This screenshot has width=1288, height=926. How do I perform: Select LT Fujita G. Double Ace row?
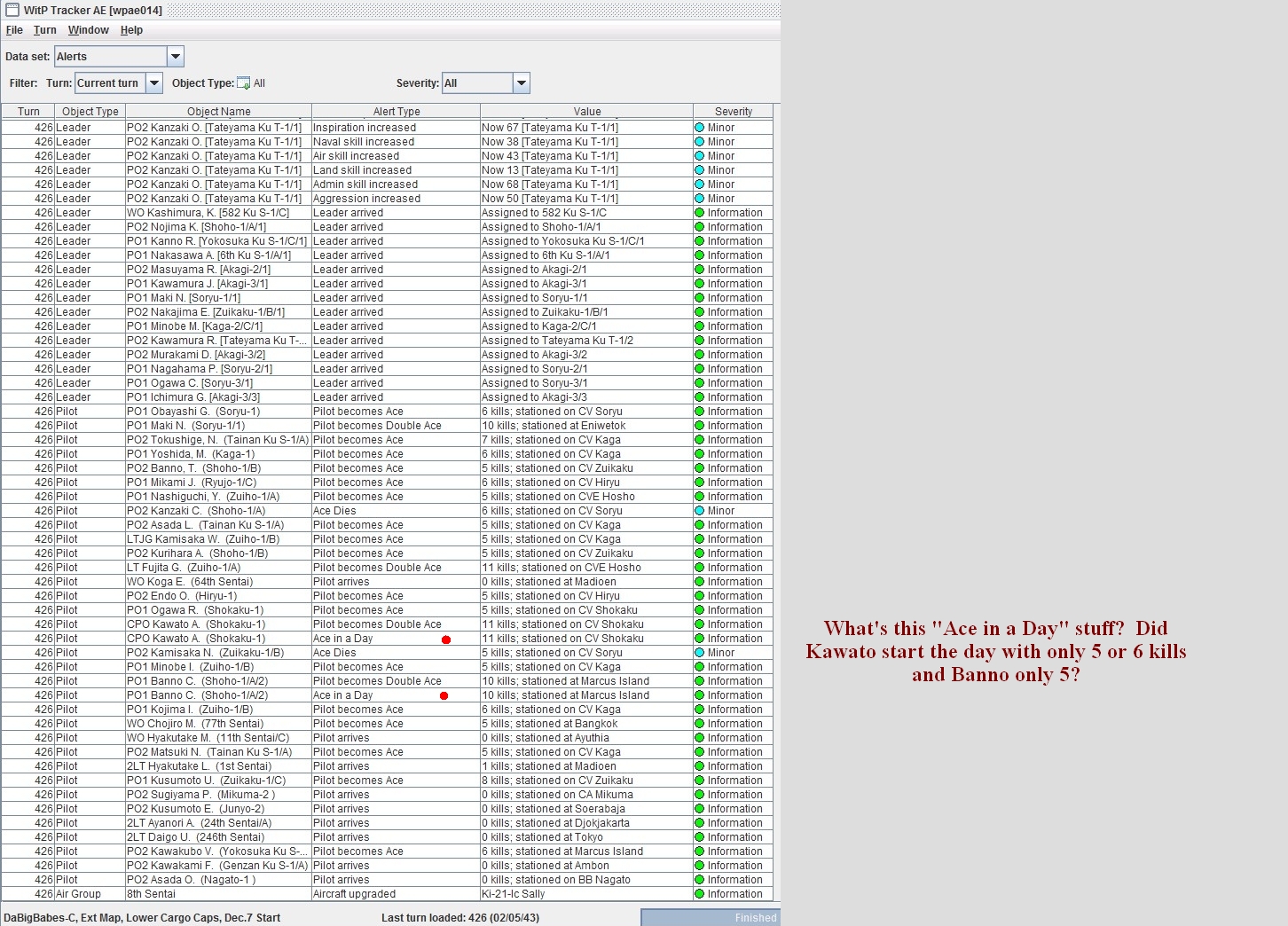(387, 568)
